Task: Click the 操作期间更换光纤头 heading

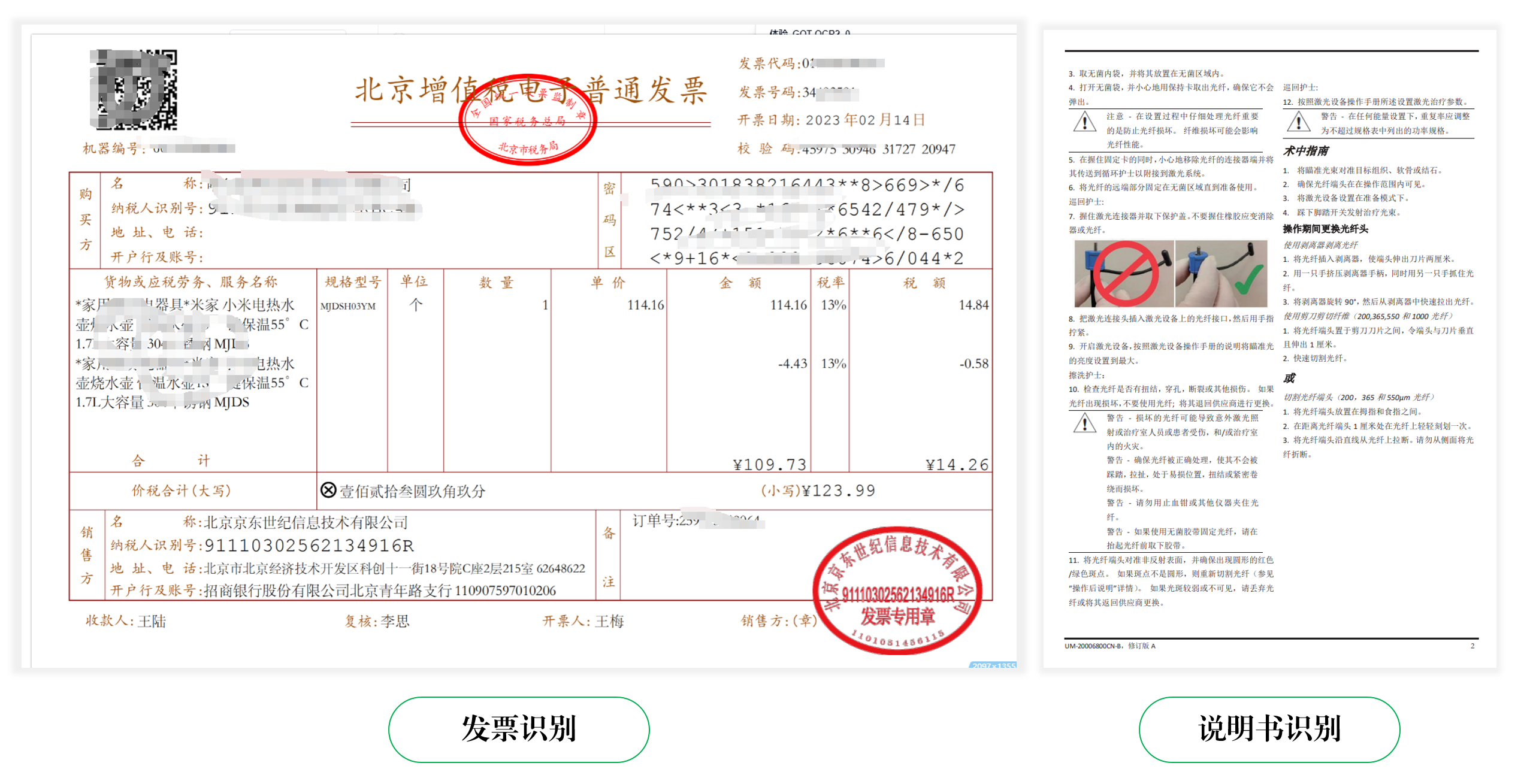Action: point(1325,229)
